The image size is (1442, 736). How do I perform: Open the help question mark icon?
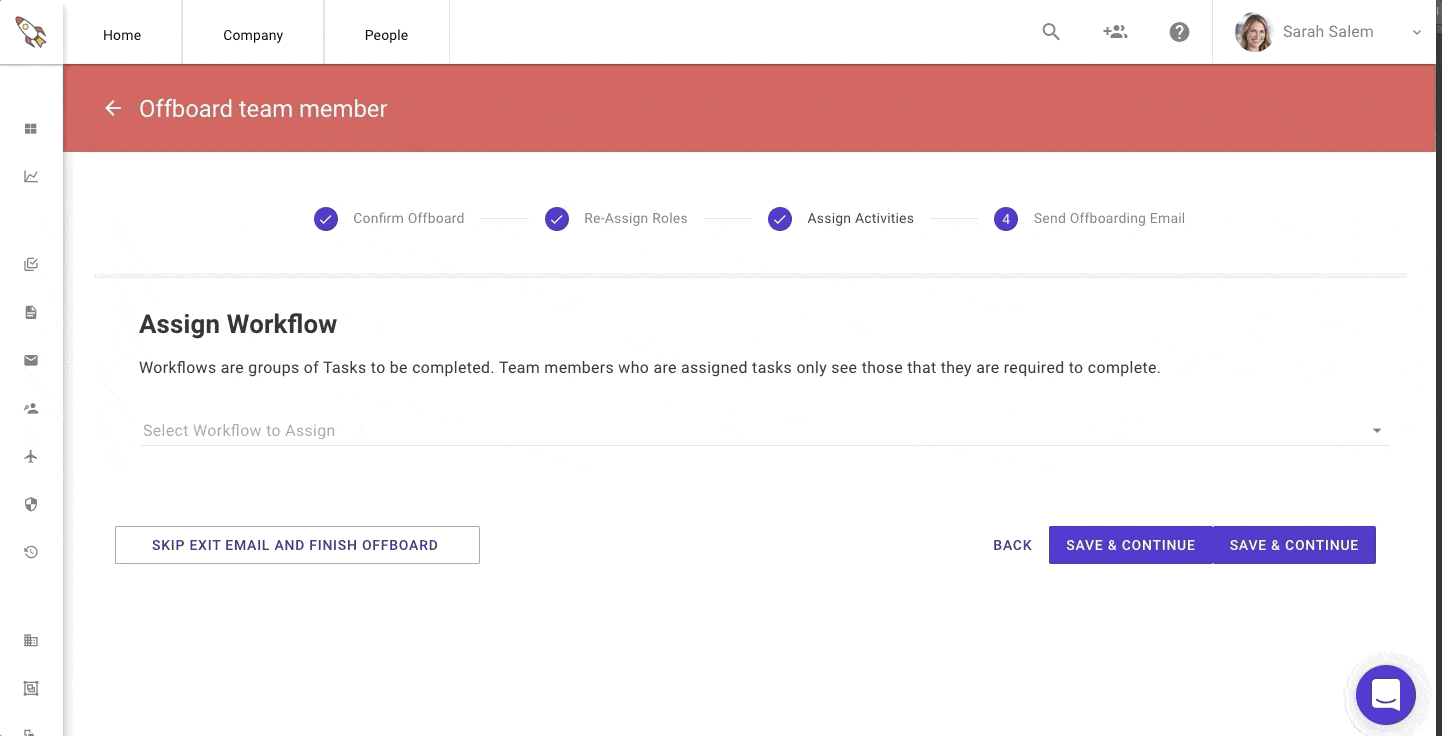(1179, 32)
